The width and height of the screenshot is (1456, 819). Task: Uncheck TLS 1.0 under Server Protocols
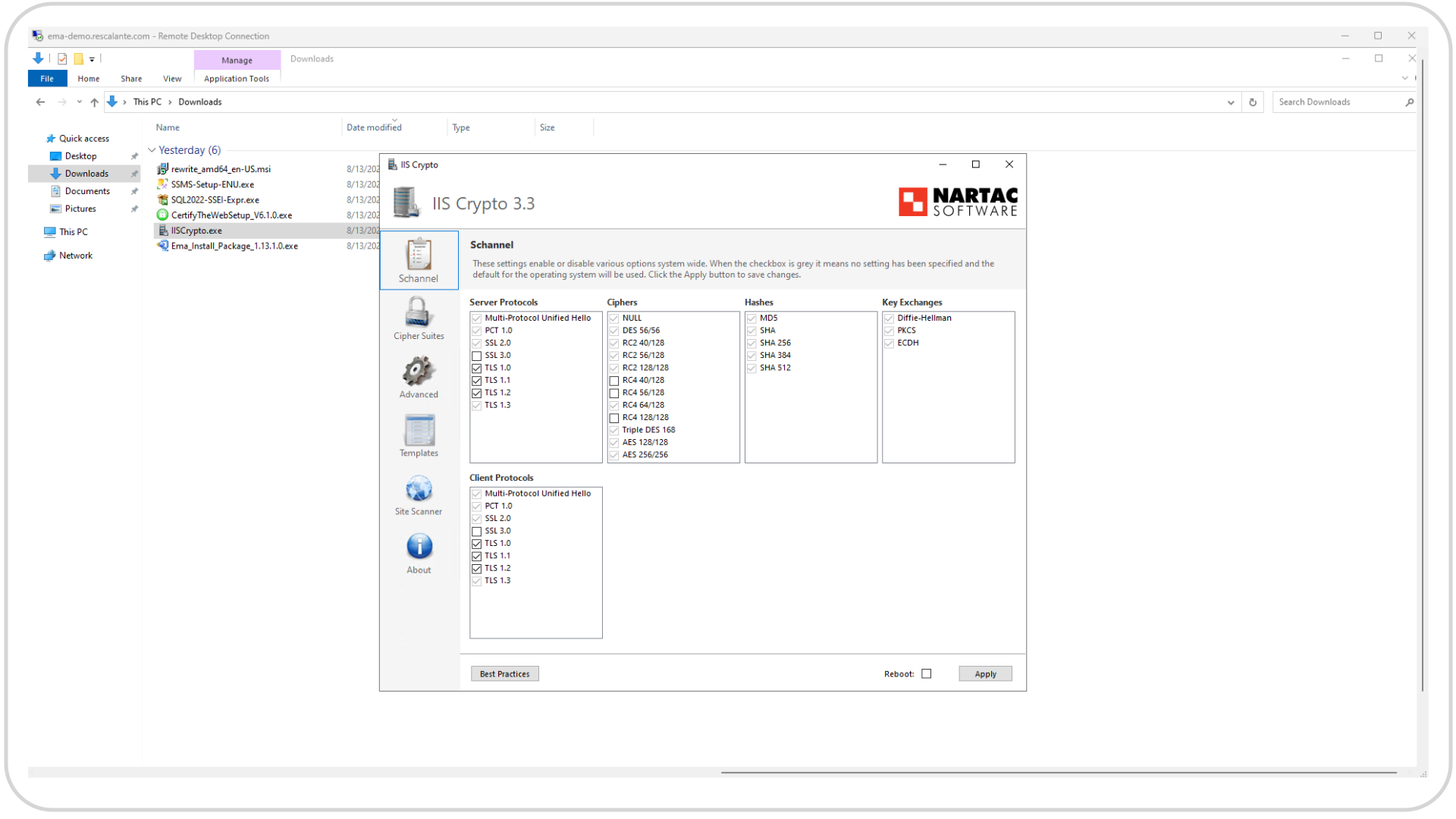click(477, 368)
